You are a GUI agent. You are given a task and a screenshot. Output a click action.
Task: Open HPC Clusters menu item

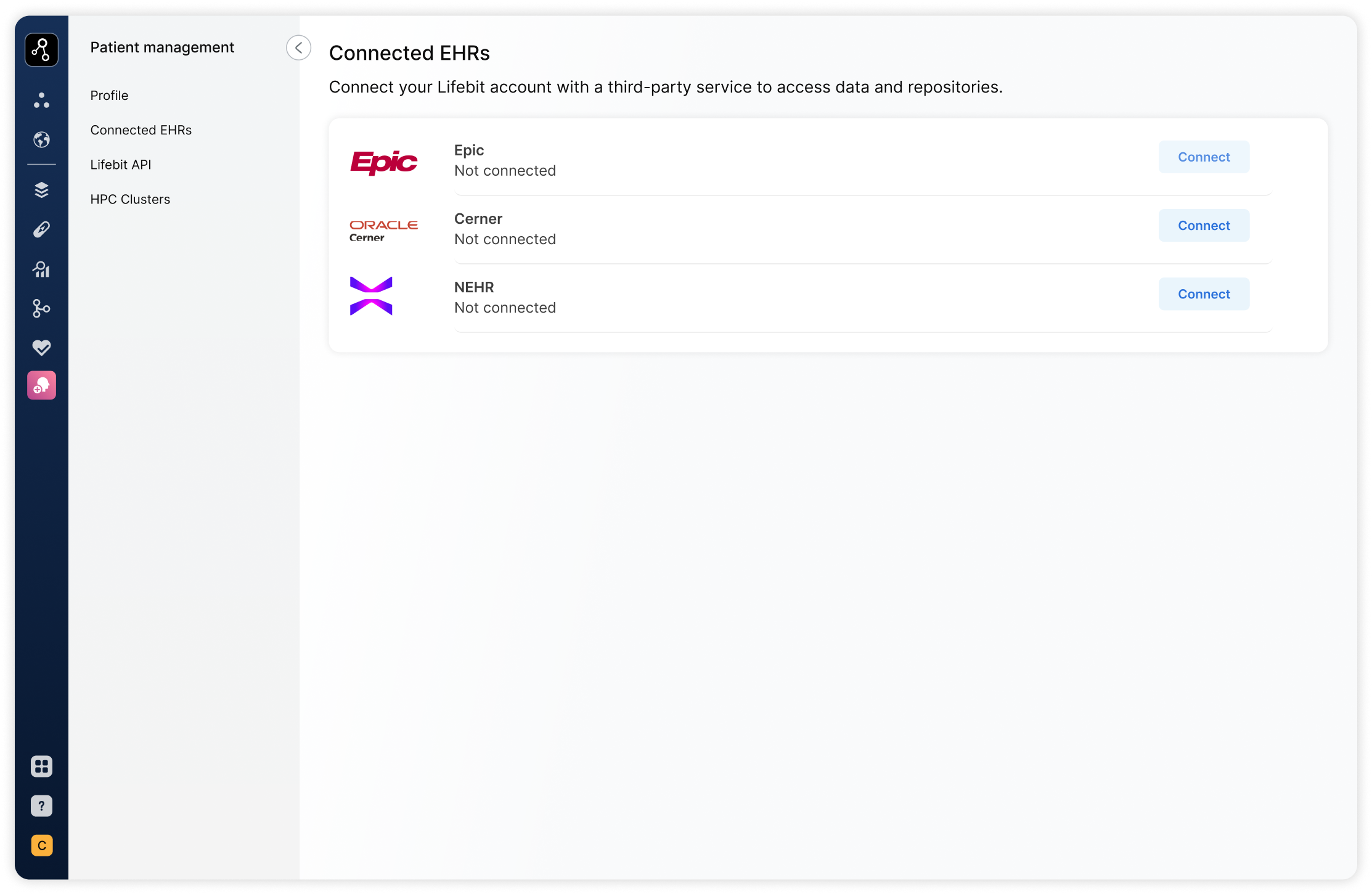point(130,199)
